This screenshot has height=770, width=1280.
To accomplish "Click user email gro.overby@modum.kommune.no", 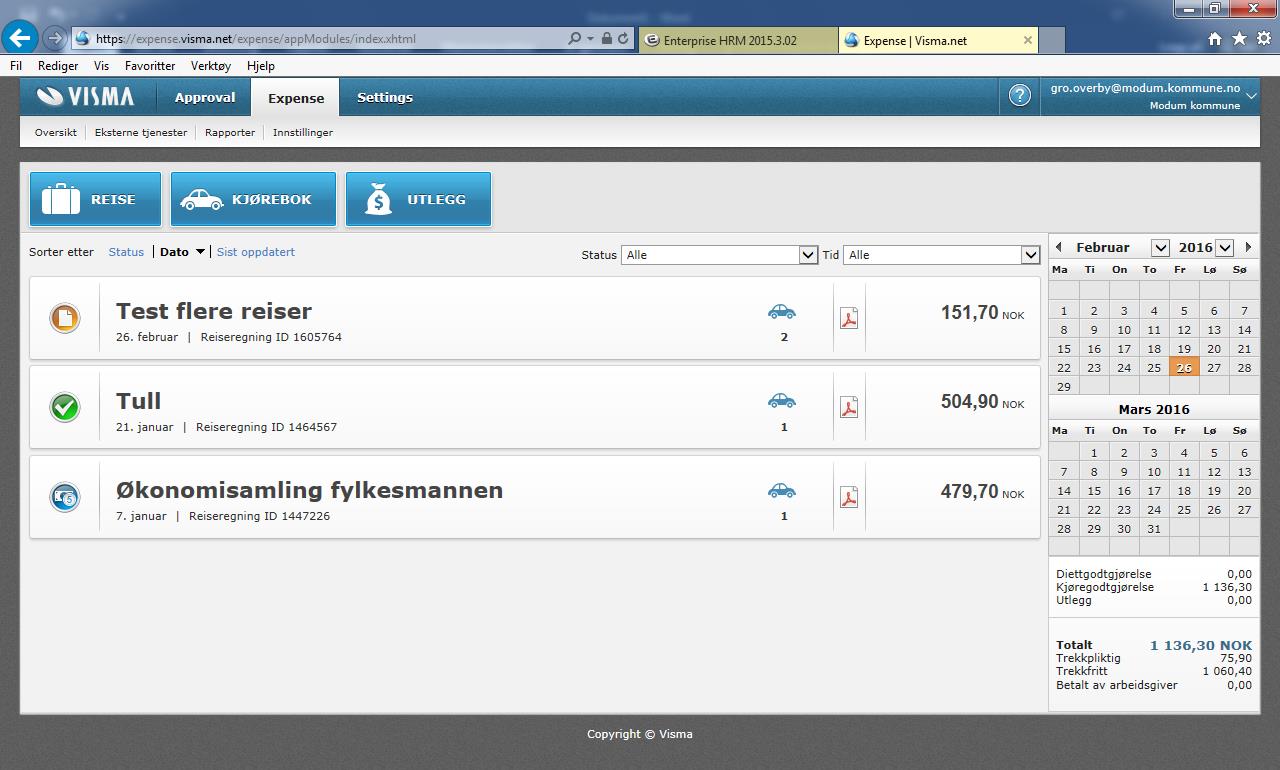I will point(1145,88).
